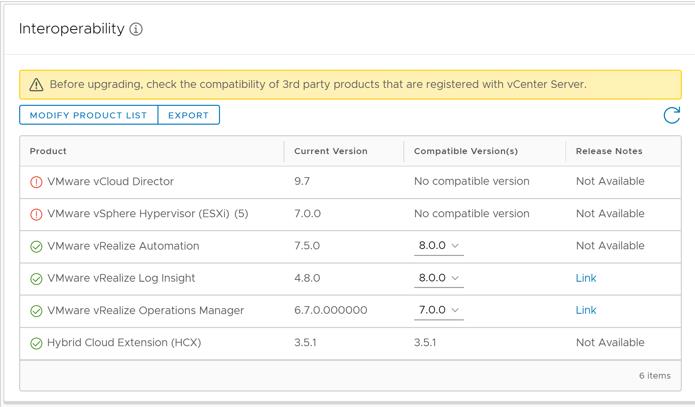Export the interoperability product list
This screenshot has width=695, height=407.
click(x=188, y=115)
